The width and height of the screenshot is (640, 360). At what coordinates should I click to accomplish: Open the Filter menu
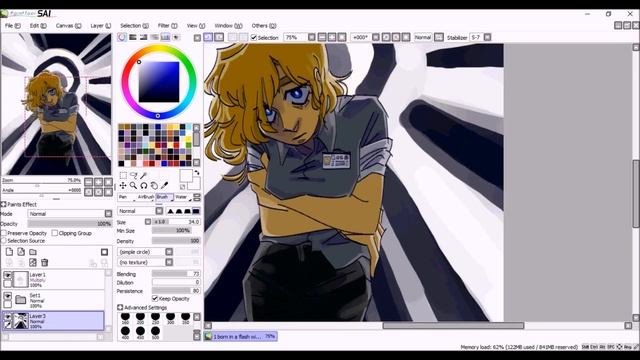pos(167,25)
